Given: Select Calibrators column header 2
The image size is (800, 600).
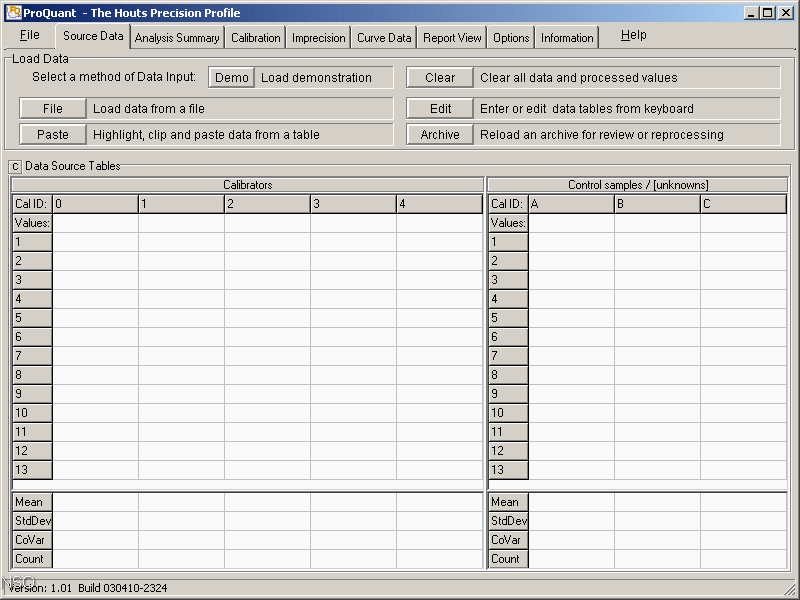Looking at the screenshot, I should pos(267,204).
